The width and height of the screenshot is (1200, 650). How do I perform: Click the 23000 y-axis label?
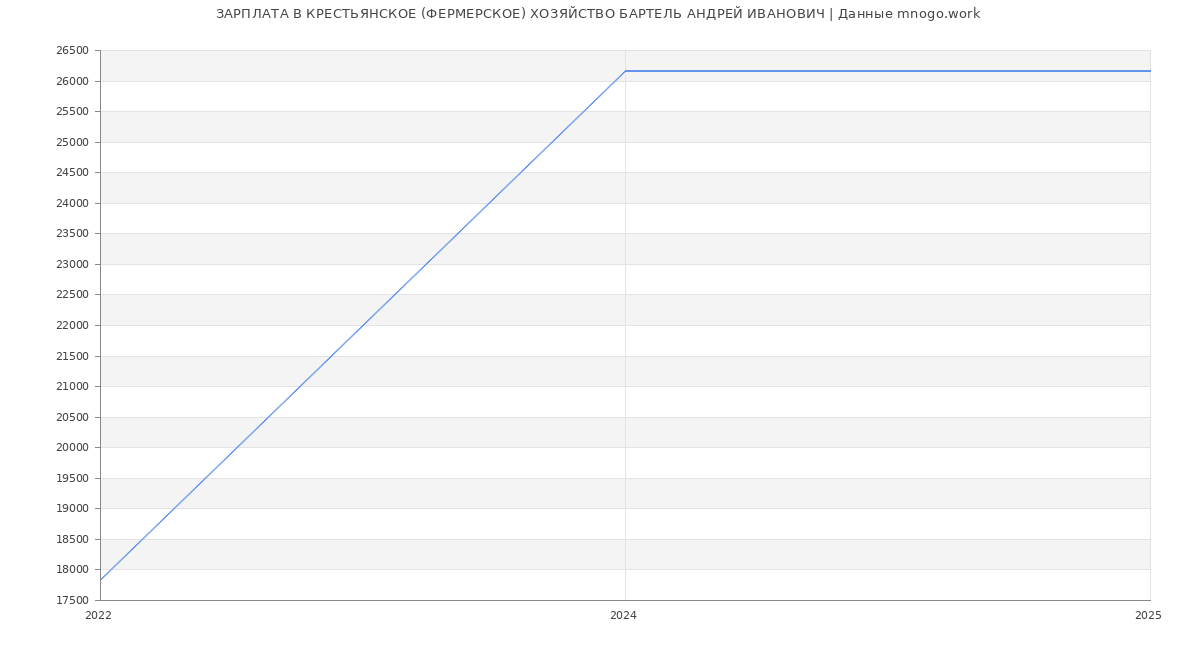(72, 264)
